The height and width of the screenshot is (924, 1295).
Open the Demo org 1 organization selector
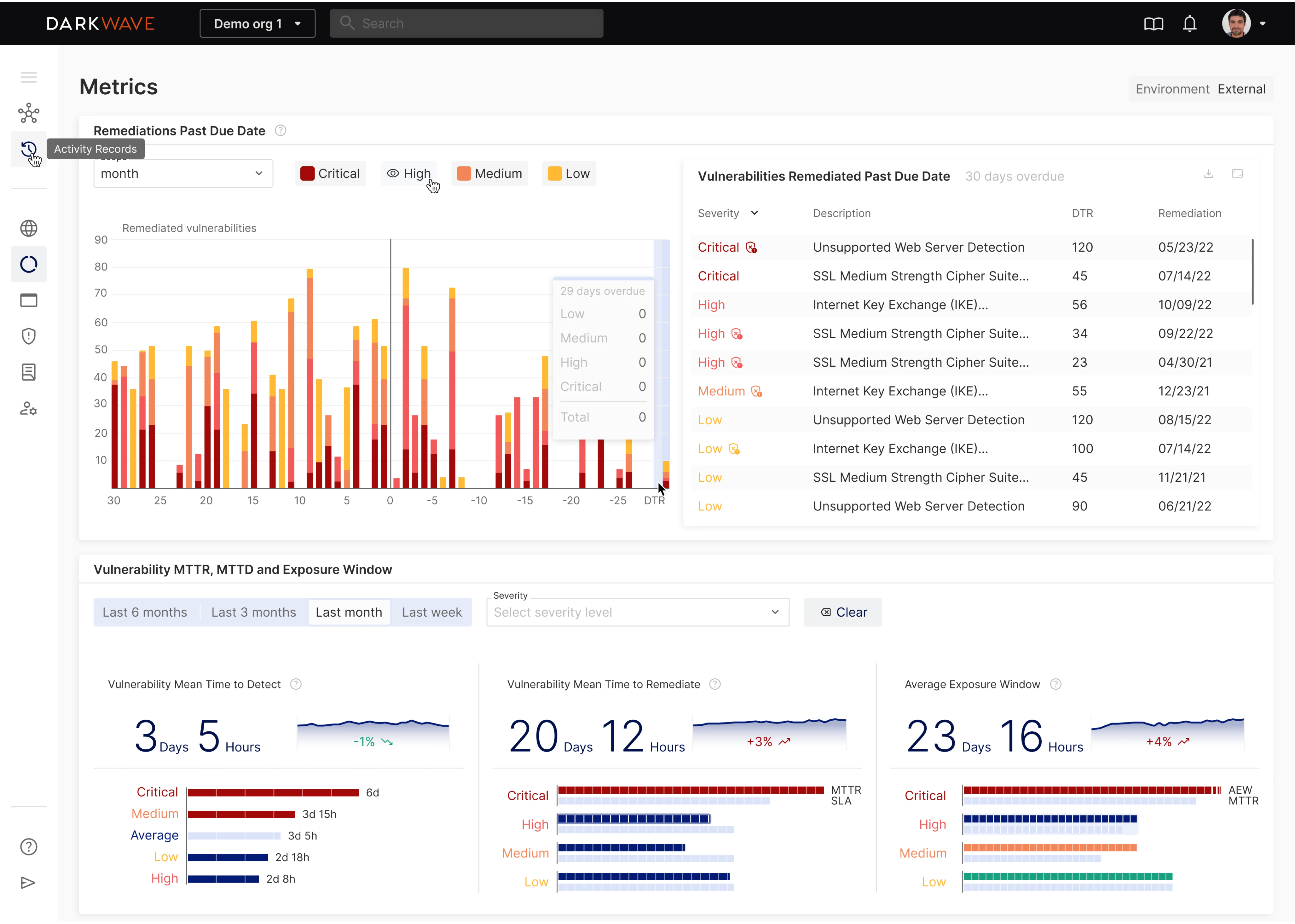[x=257, y=23]
